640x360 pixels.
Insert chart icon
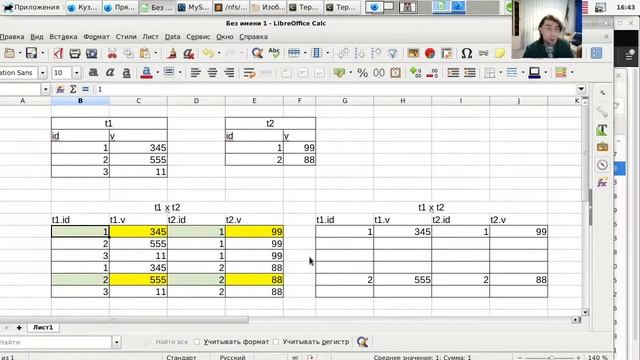pyautogui.click(x=430, y=53)
